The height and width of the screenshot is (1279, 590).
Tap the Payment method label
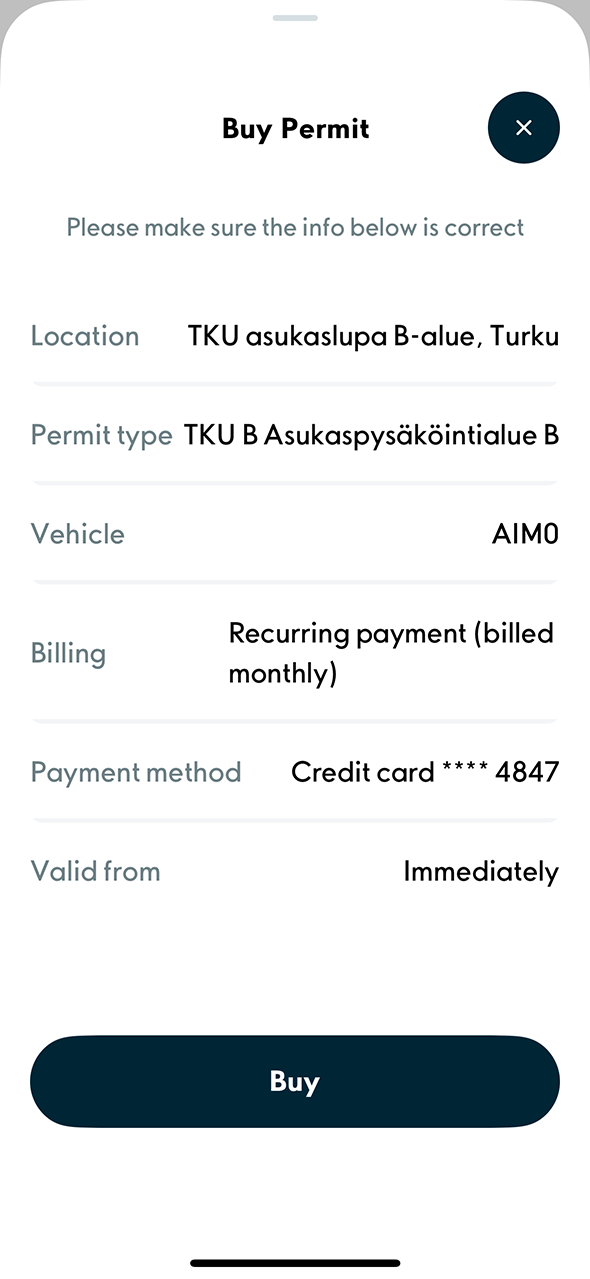click(x=136, y=772)
